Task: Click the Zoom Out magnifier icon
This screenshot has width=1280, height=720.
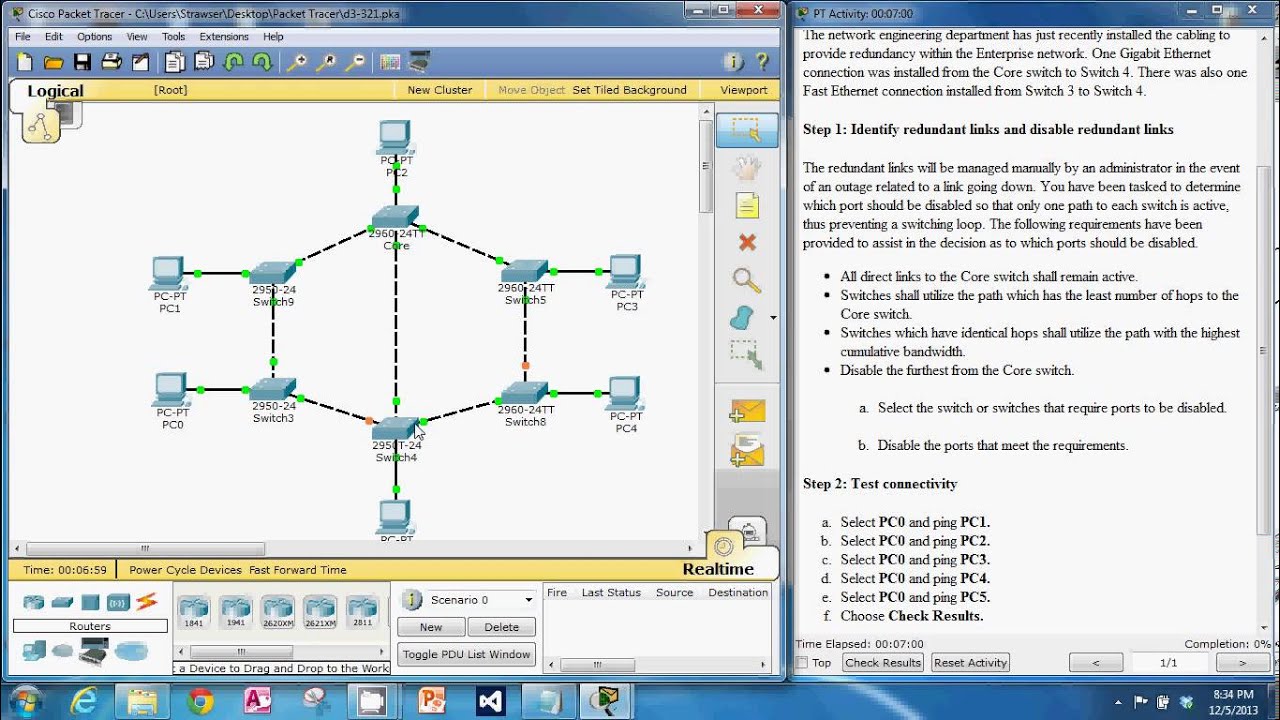Action: [355, 62]
